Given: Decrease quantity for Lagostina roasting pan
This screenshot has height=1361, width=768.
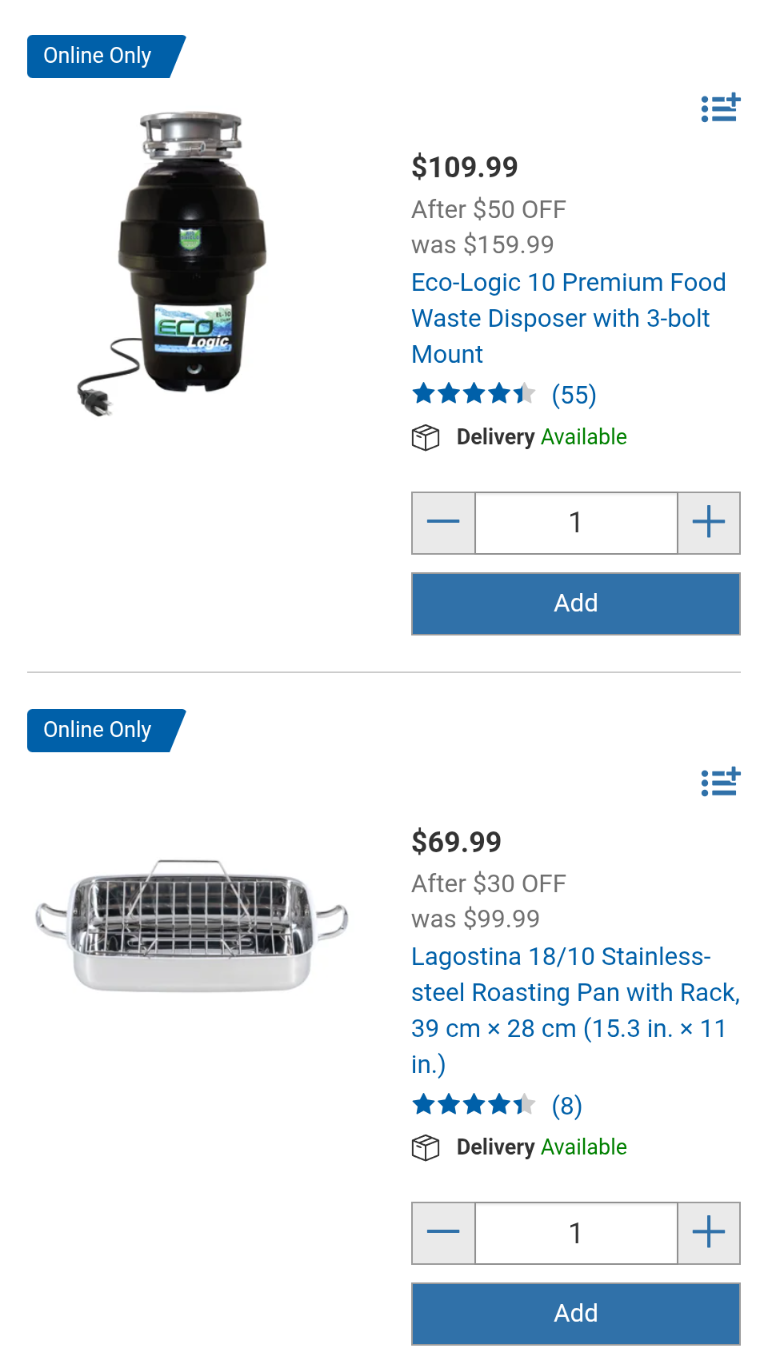Looking at the screenshot, I should (443, 1232).
